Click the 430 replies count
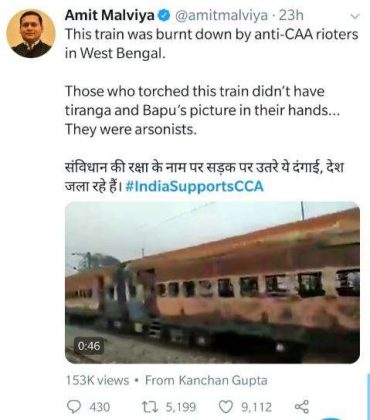This screenshot has height=420, width=370. (99, 407)
